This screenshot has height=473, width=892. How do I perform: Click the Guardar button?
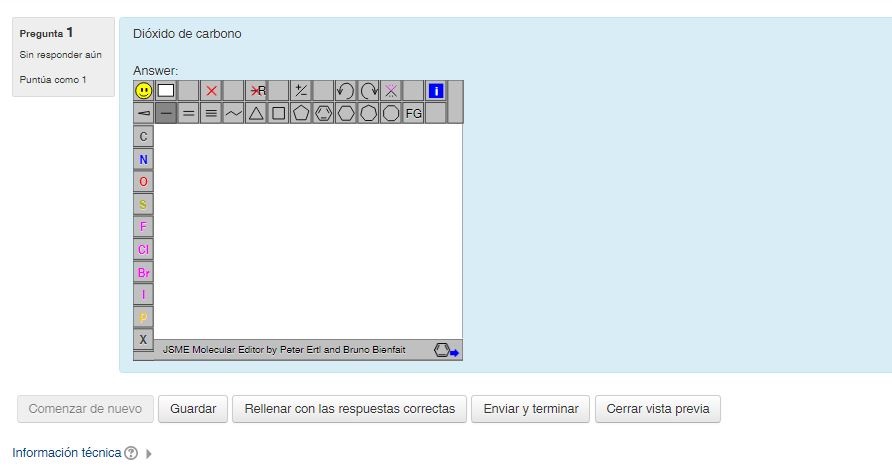(x=193, y=409)
